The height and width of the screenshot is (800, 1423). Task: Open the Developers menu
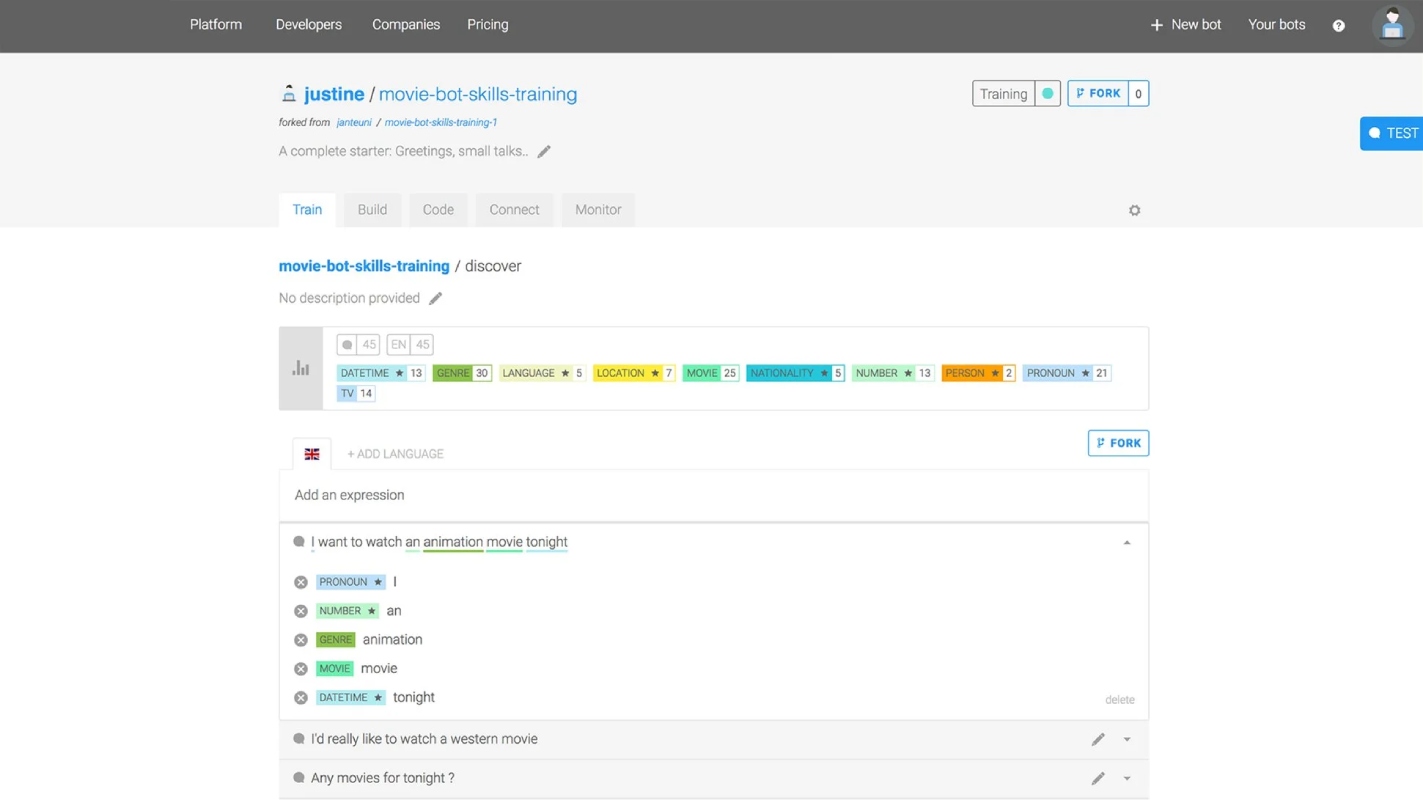click(309, 25)
